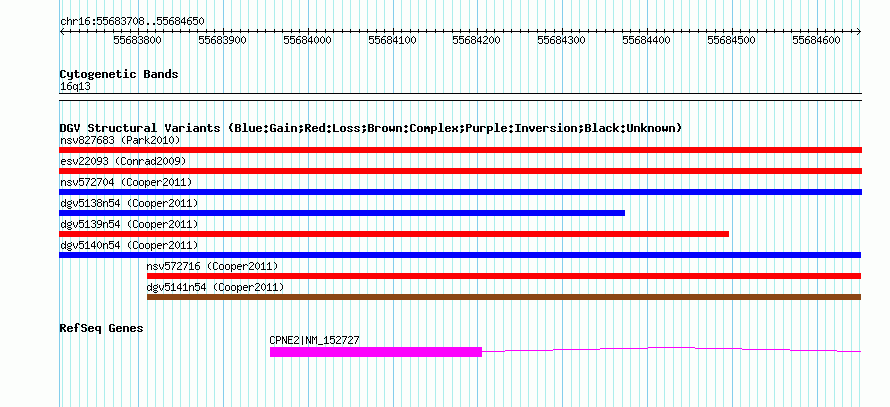Click the chr16:55683708..55684650 region label
Screen dimensions: 890x407
[x=132, y=21]
